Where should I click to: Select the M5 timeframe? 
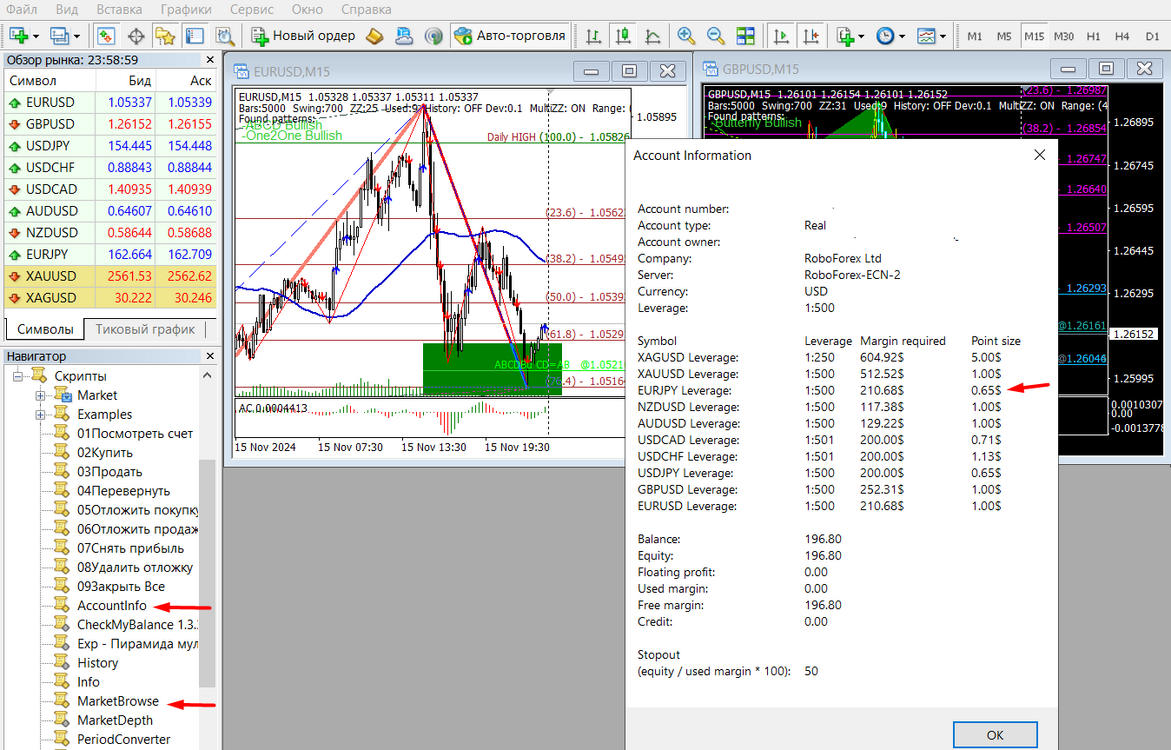point(1004,36)
